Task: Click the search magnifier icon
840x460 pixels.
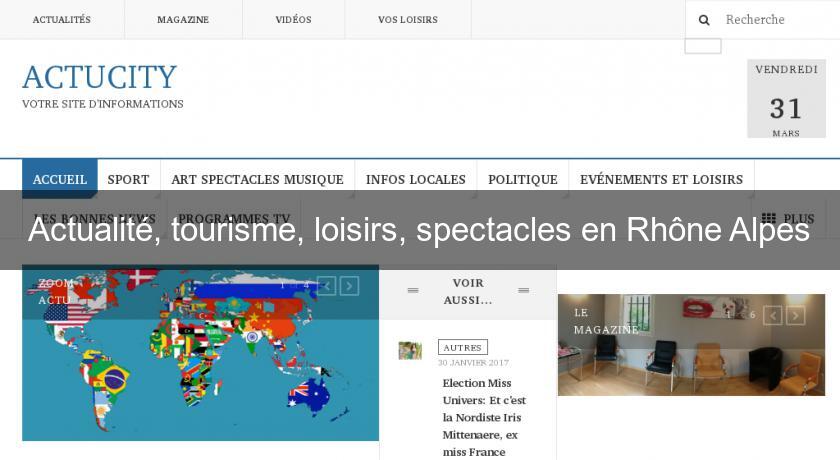Action: (x=704, y=20)
